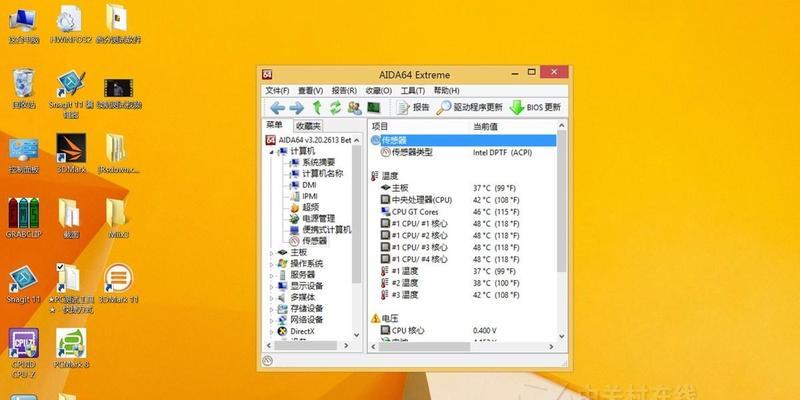Expand the 多媒体 tree node

tap(271, 297)
